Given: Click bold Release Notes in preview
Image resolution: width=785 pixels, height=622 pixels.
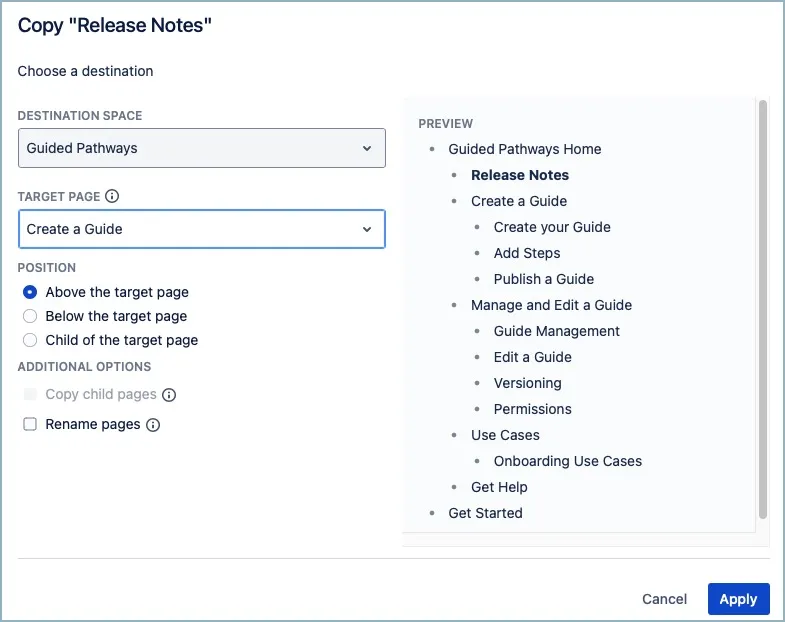Looking at the screenshot, I should 520,175.
